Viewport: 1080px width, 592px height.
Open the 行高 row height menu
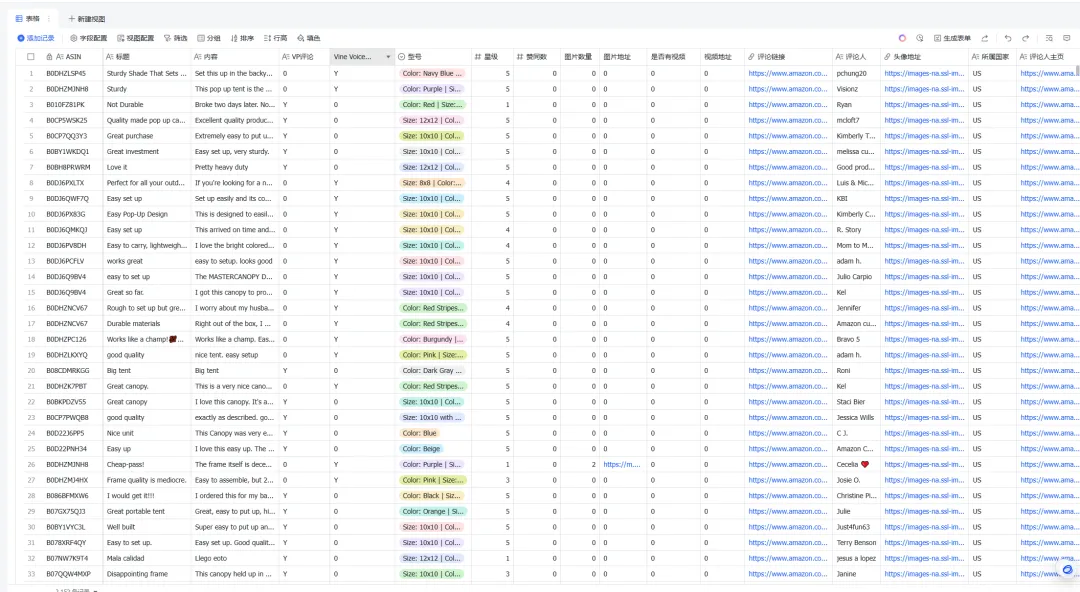[x=275, y=38]
